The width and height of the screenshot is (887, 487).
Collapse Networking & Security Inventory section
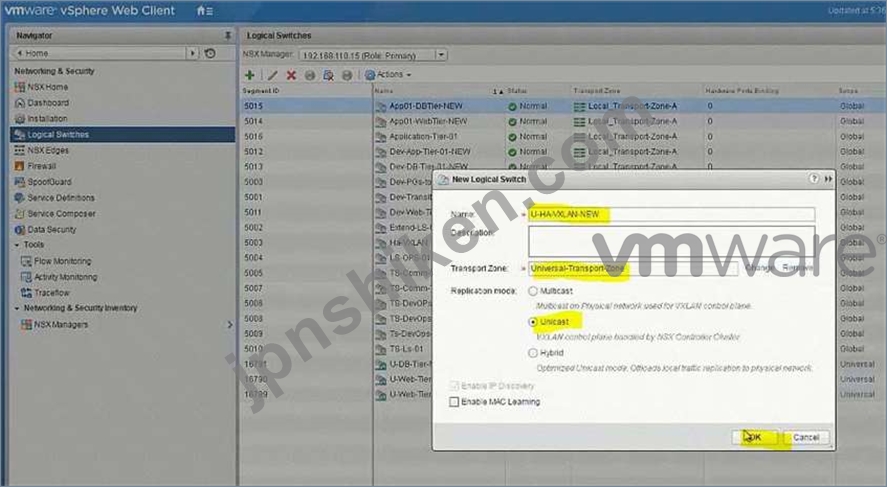(x=17, y=308)
